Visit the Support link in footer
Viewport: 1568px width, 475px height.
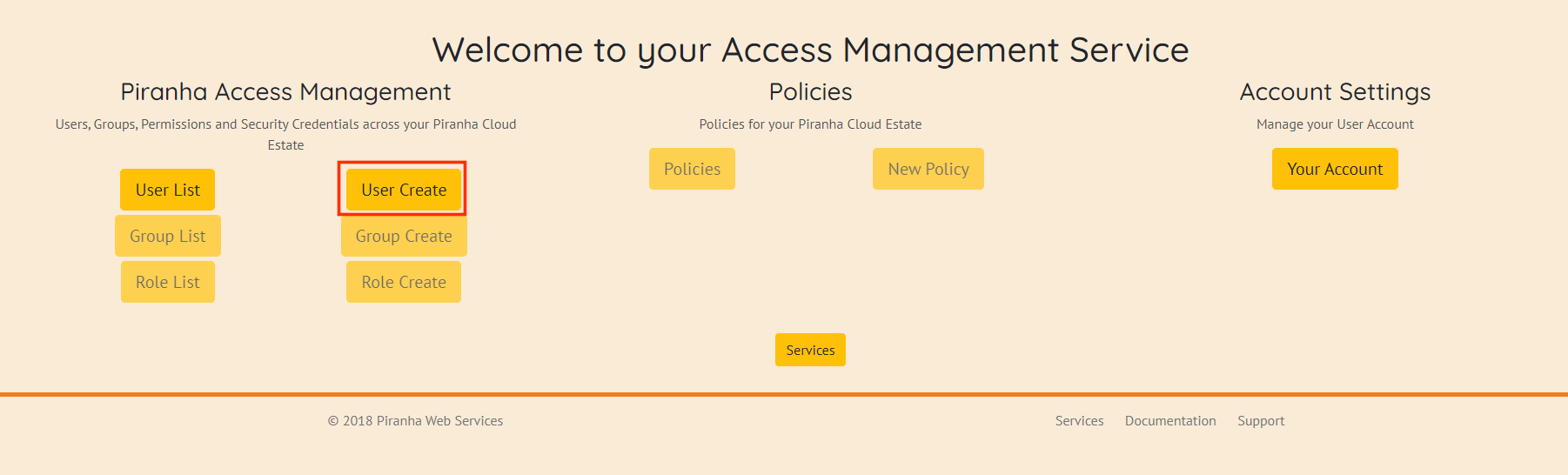point(1260,421)
